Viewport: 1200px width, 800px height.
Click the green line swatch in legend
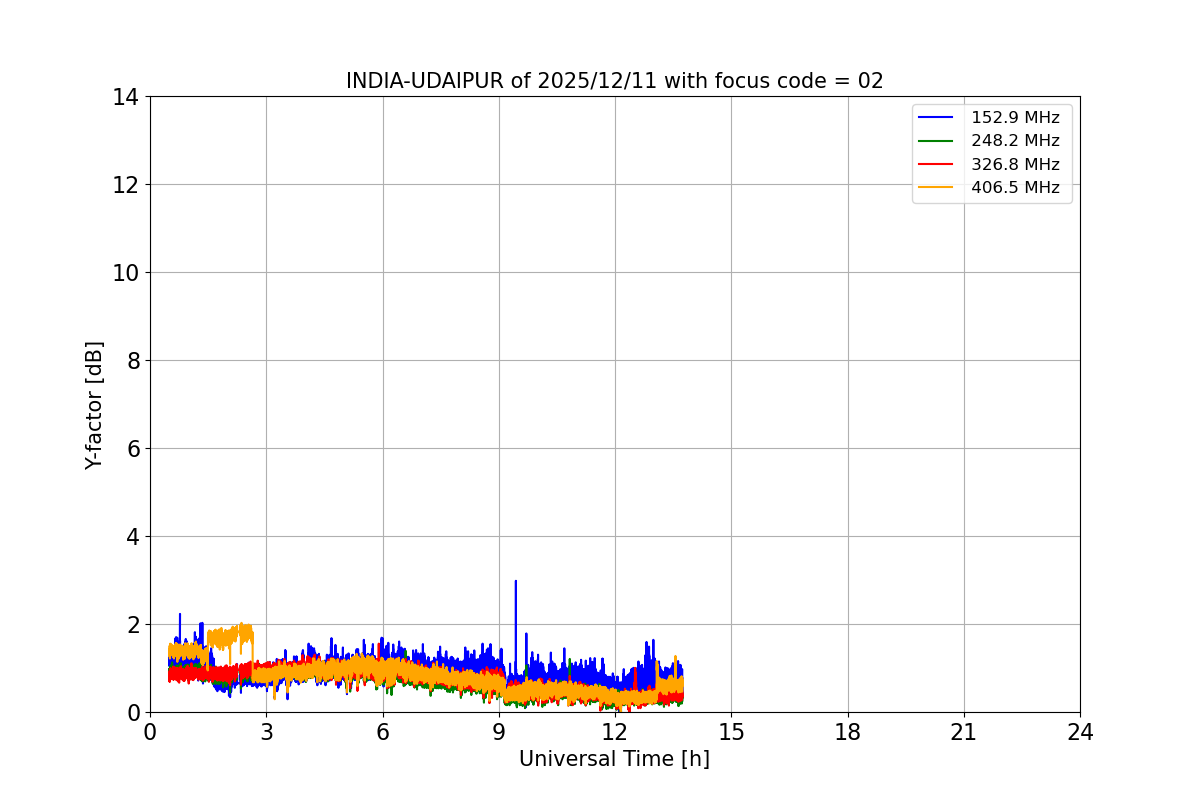pos(937,141)
